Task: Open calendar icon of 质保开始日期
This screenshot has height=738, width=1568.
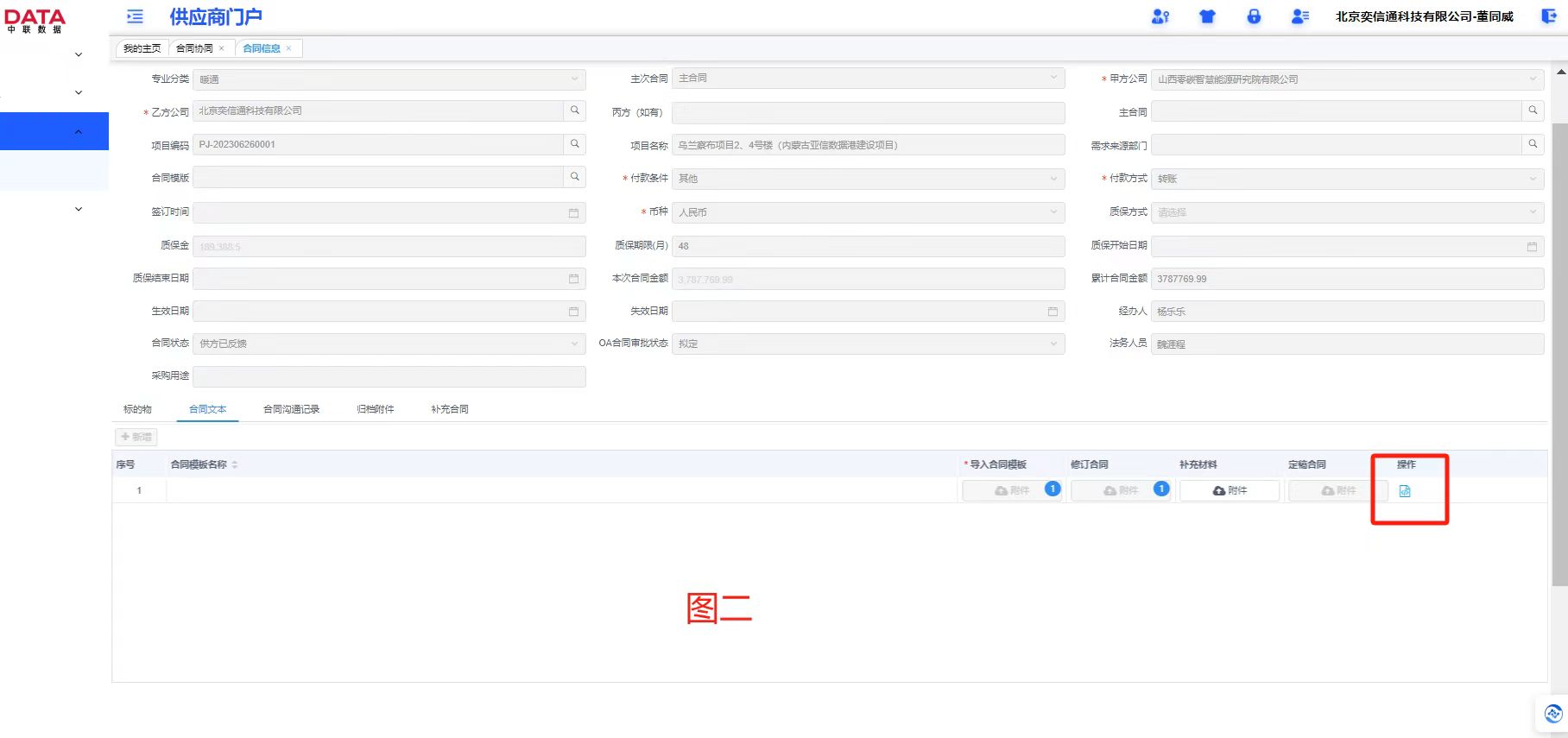Action: tap(1532, 246)
